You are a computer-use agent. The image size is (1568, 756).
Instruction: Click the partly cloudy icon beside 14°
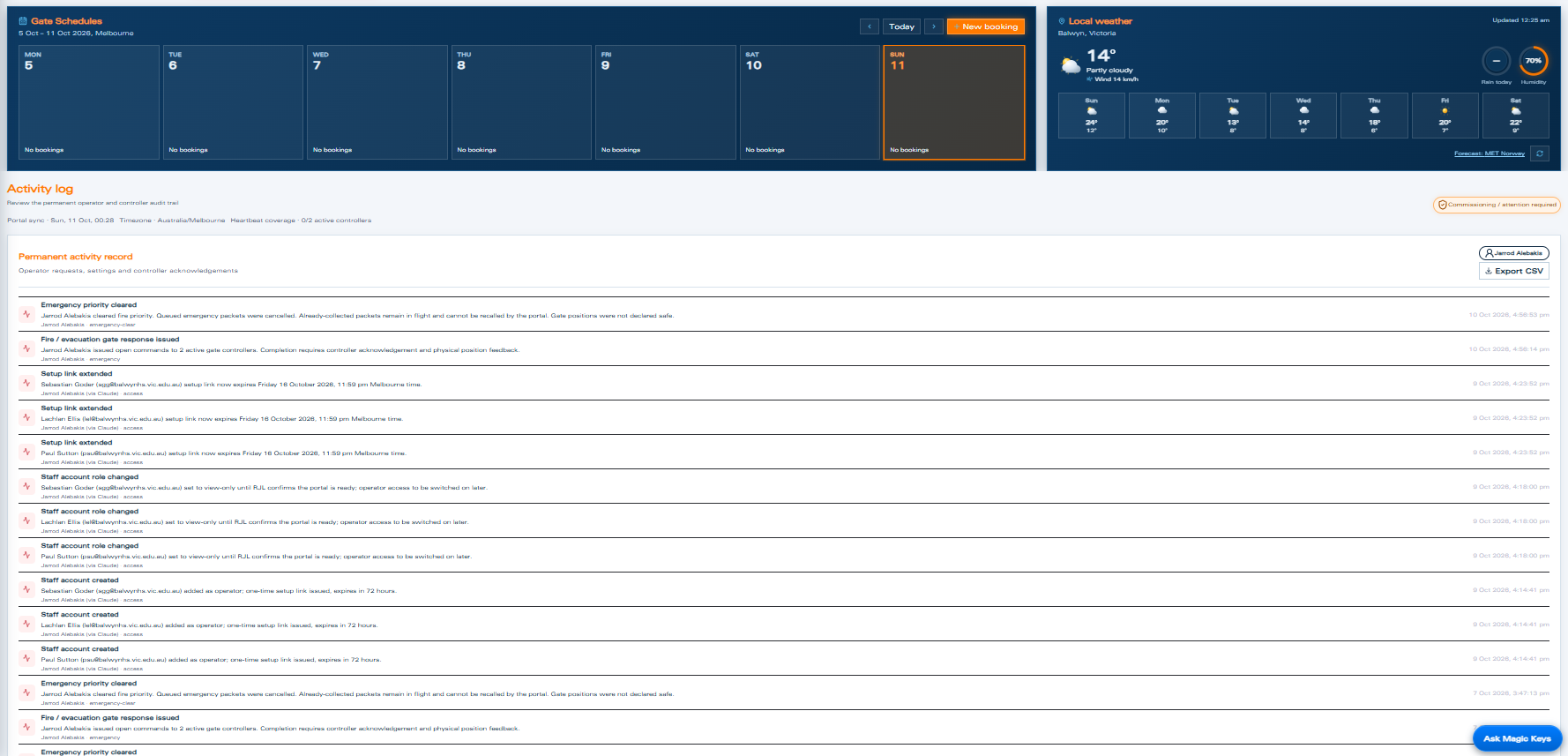(x=1071, y=65)
